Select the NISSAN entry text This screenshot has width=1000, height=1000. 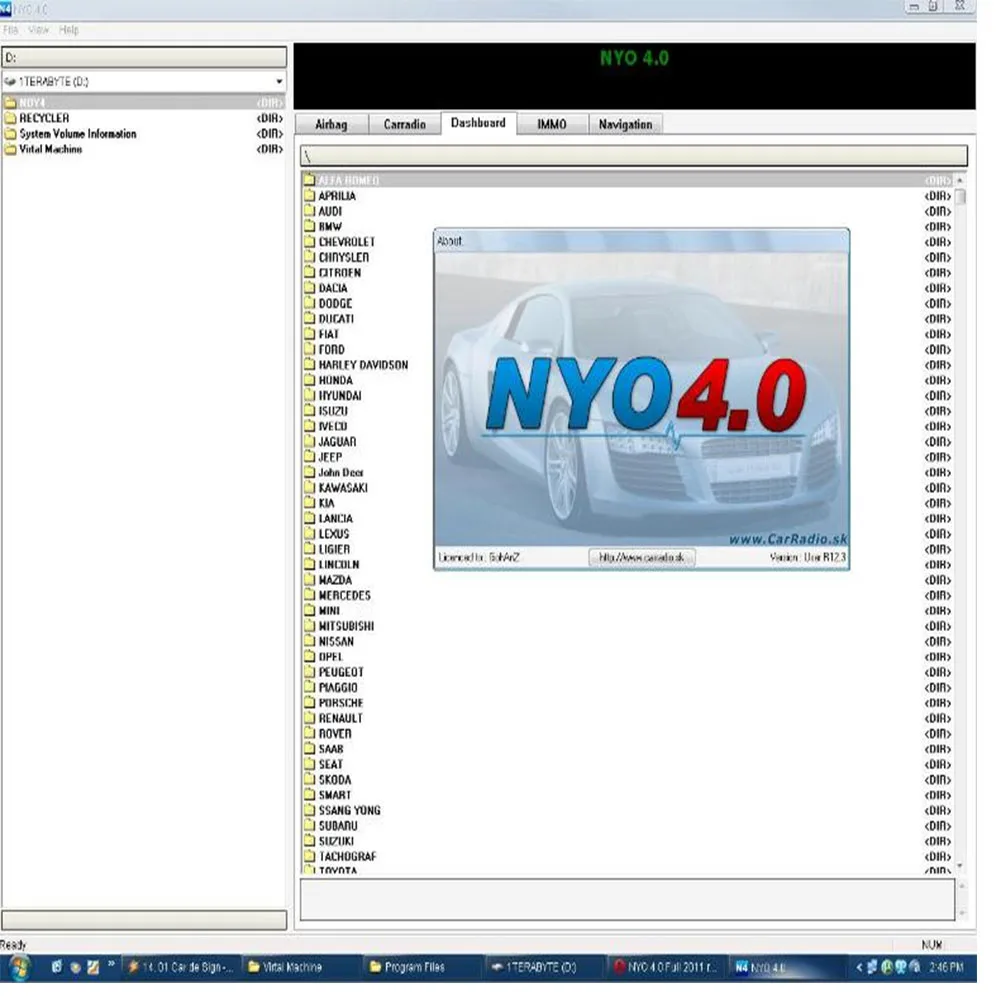tap(336, 642)
